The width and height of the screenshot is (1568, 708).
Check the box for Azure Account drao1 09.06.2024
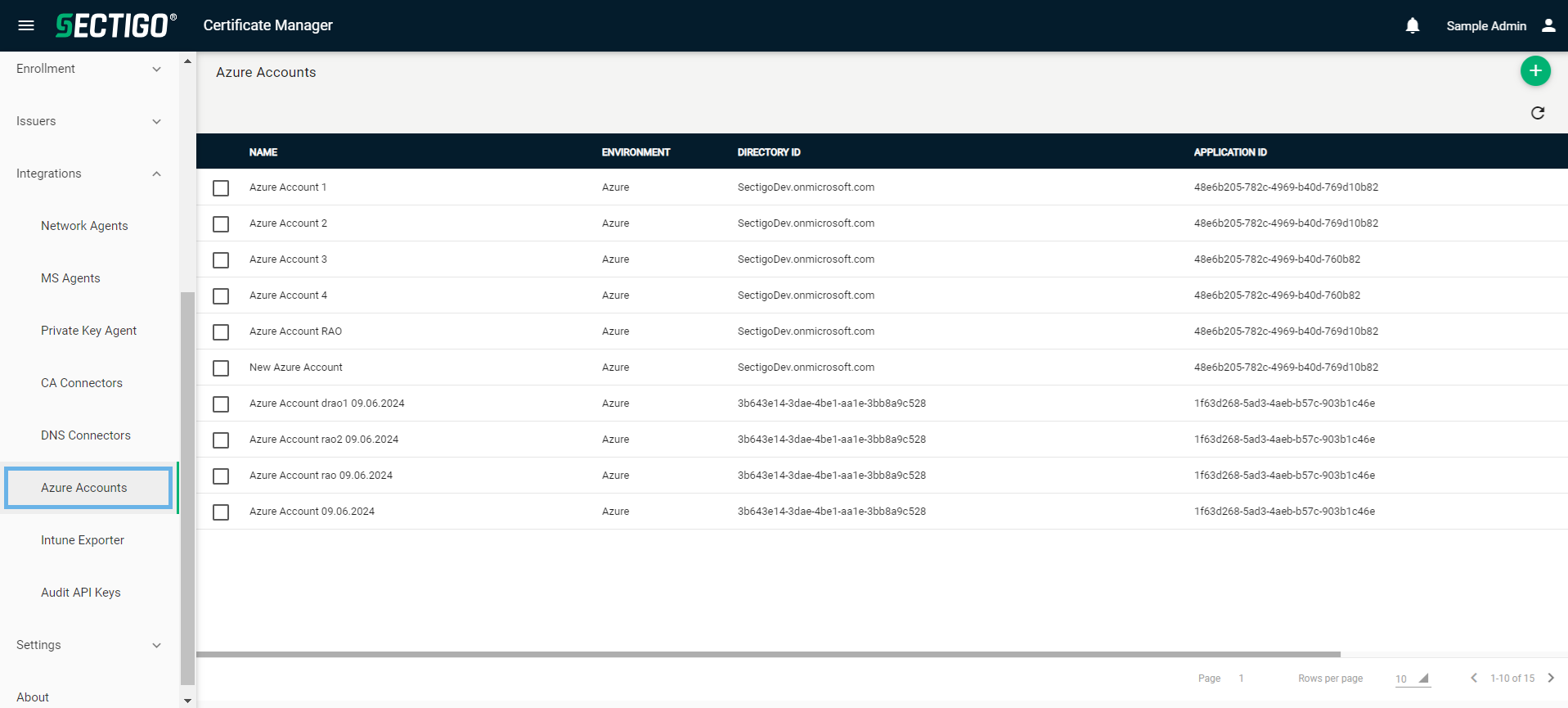click(221, 404)
